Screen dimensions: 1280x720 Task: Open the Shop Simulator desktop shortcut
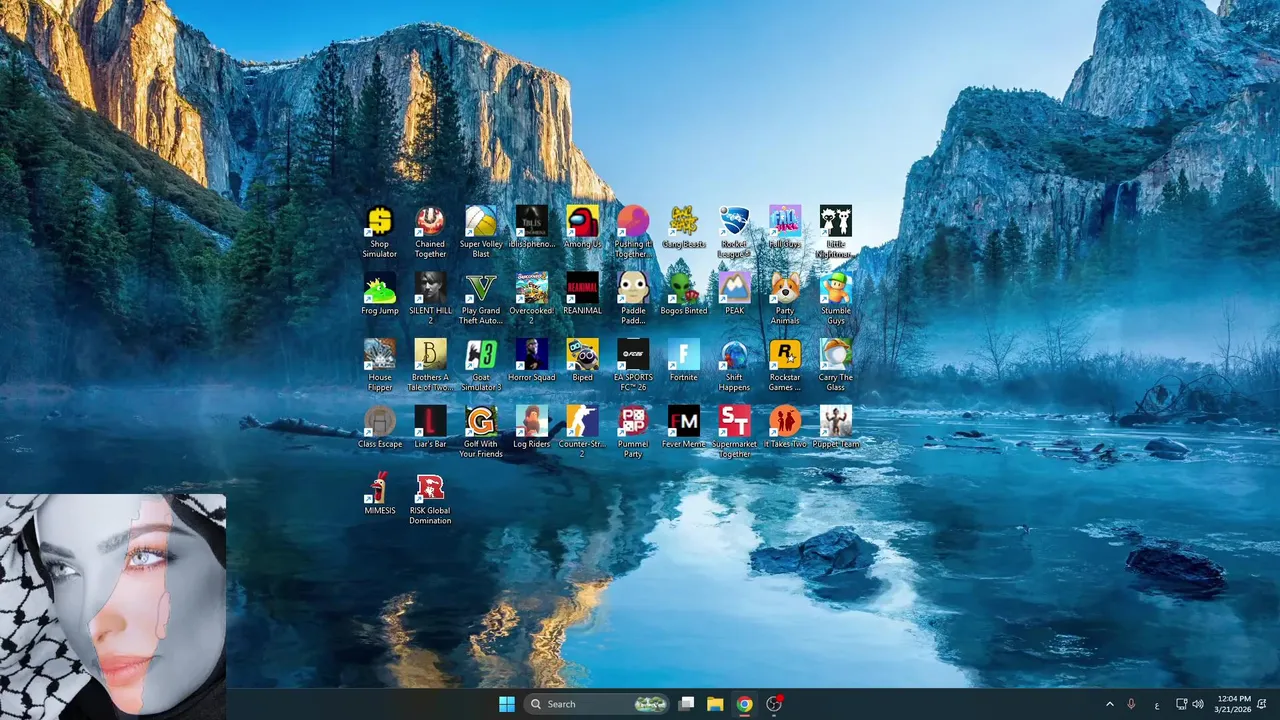pyautogui.click(x=380, y=232)
